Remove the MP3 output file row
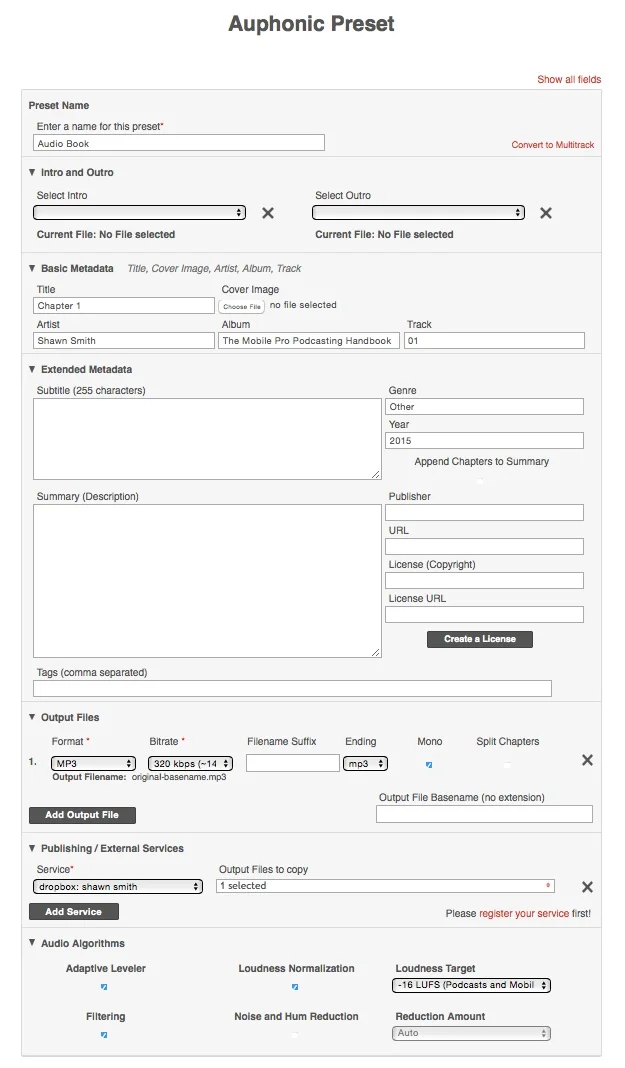The image size is (625, 1068). [x=588, y=760]
